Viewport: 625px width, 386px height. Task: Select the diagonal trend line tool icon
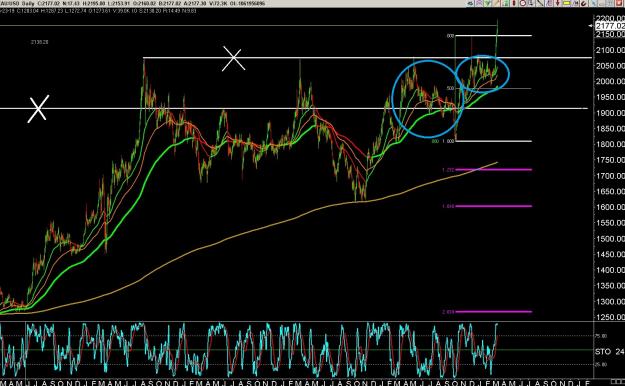click(x=540, y=3)
